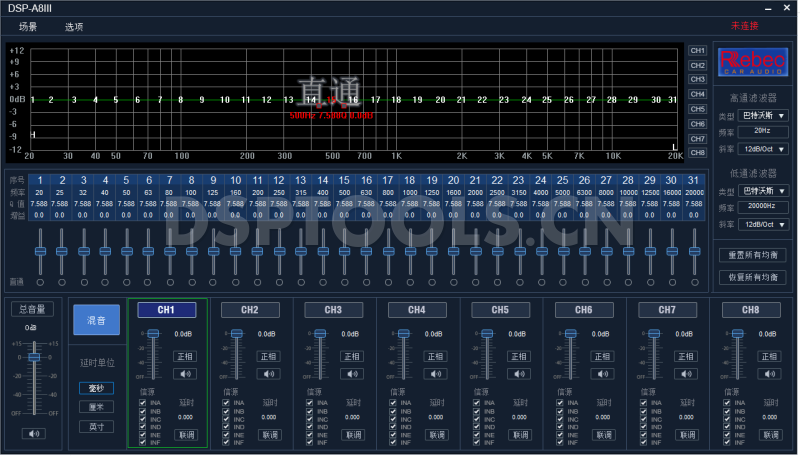Click the Rebec Car Audio logo
800x456 pixels.
(x=754, y=62)
